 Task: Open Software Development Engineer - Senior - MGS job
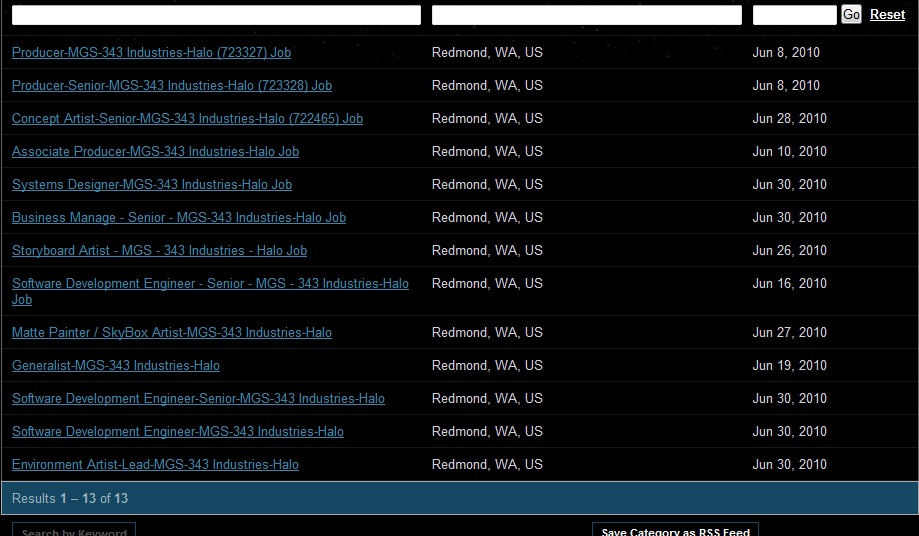[210, 291]
